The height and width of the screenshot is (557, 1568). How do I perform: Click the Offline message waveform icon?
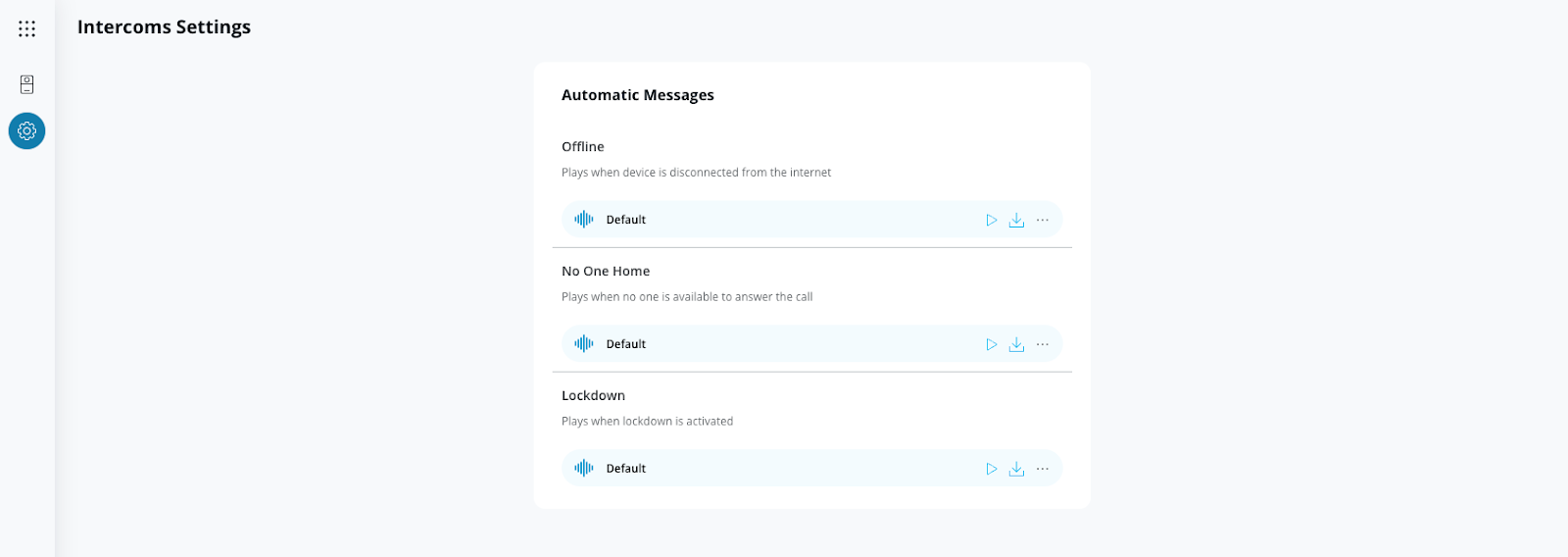click(584, 220)
